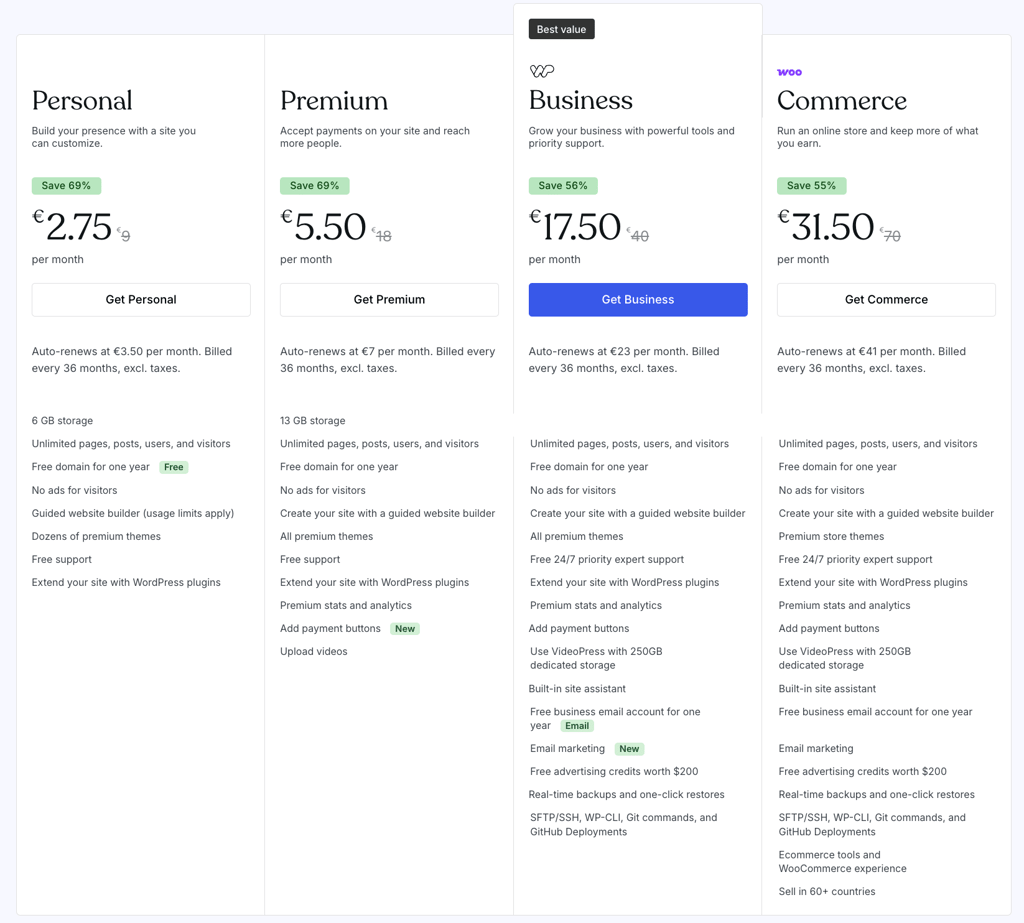Click the Premium plan heading
Screen dimensions: 1024x923
coord(334,101)
